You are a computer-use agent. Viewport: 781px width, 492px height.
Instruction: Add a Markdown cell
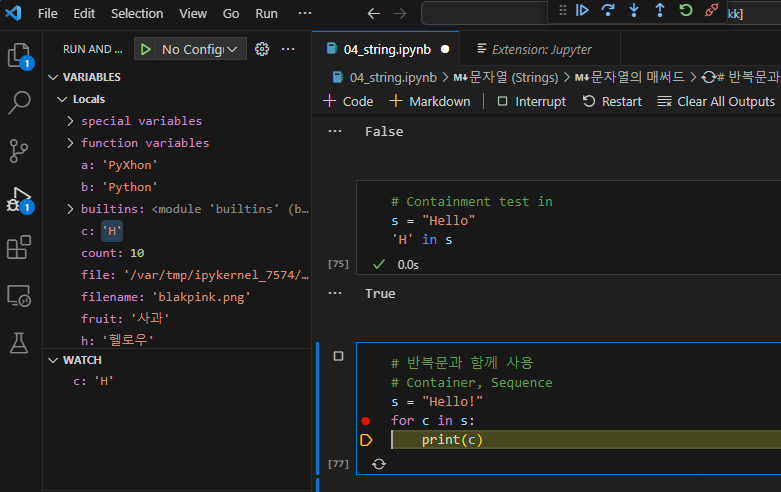pos(429,101)
